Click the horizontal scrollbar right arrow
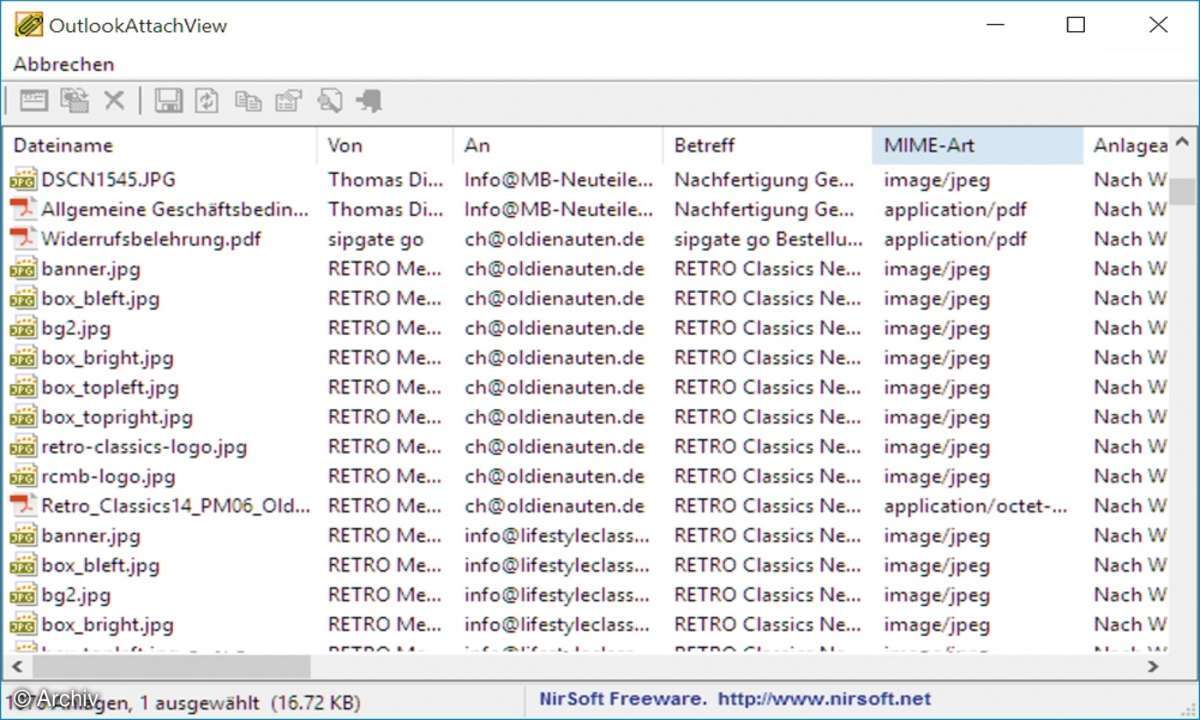This screenshot has height=720, width=1200. 1153,665
